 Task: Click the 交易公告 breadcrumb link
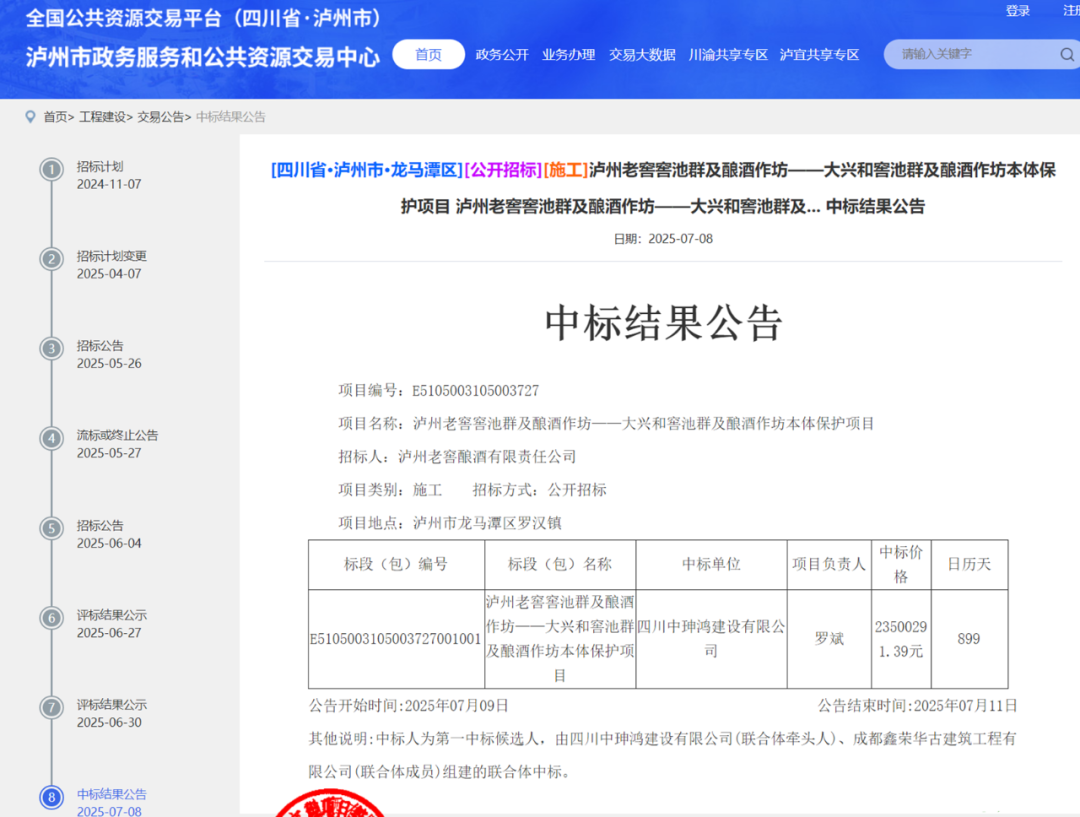click(160, 117)
